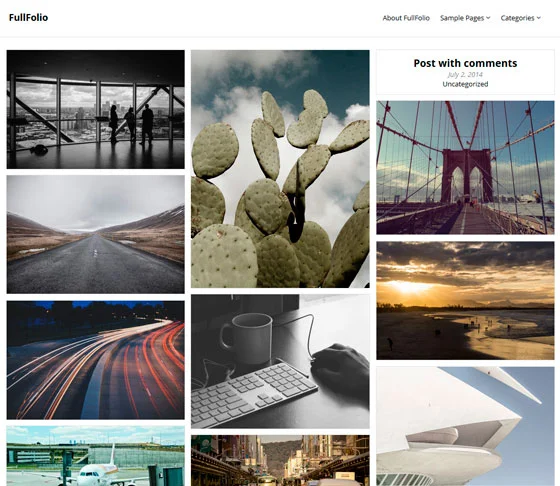
Task: Open the empty mountain road photo
Action: tap(96, 234)
